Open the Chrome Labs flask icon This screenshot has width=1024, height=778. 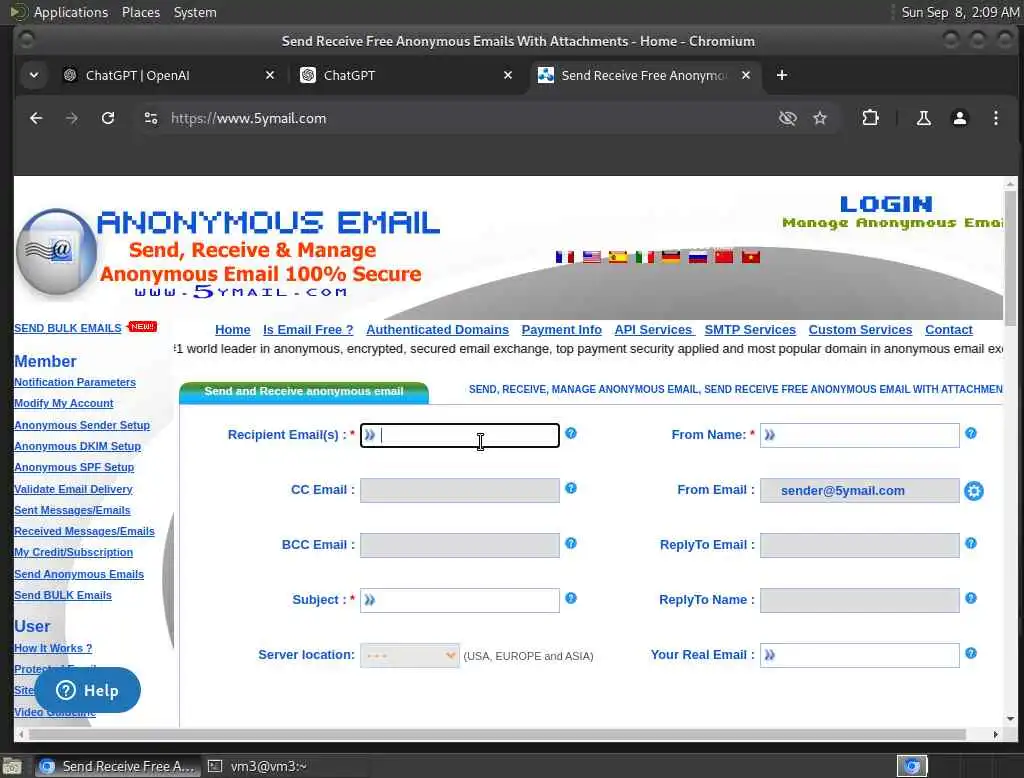coord(923,118)
